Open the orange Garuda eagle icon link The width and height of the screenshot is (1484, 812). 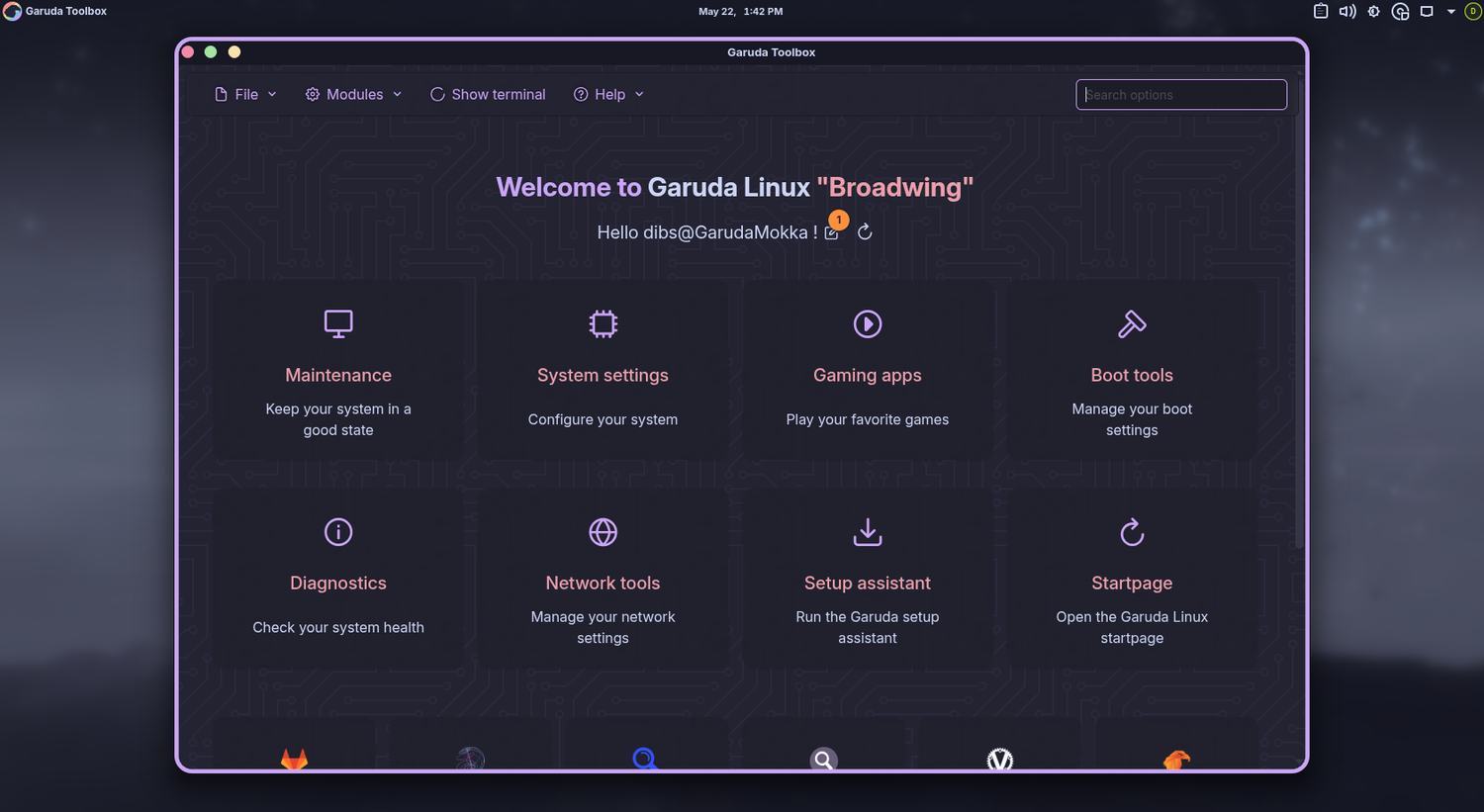pos(1176,759)
